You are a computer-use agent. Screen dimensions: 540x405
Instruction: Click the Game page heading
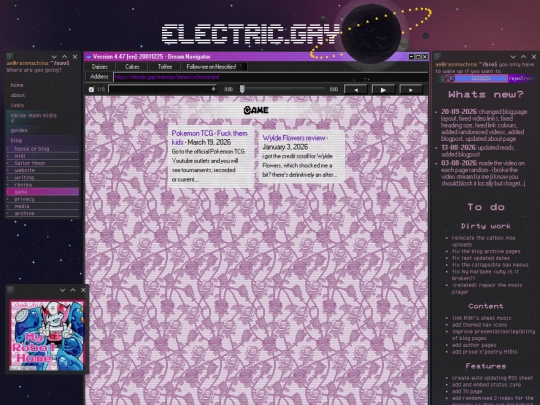pos(256,110)
